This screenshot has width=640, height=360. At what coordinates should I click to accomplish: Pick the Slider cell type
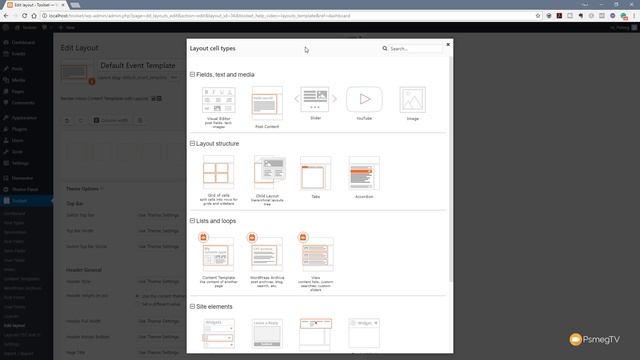pos(316,103)
